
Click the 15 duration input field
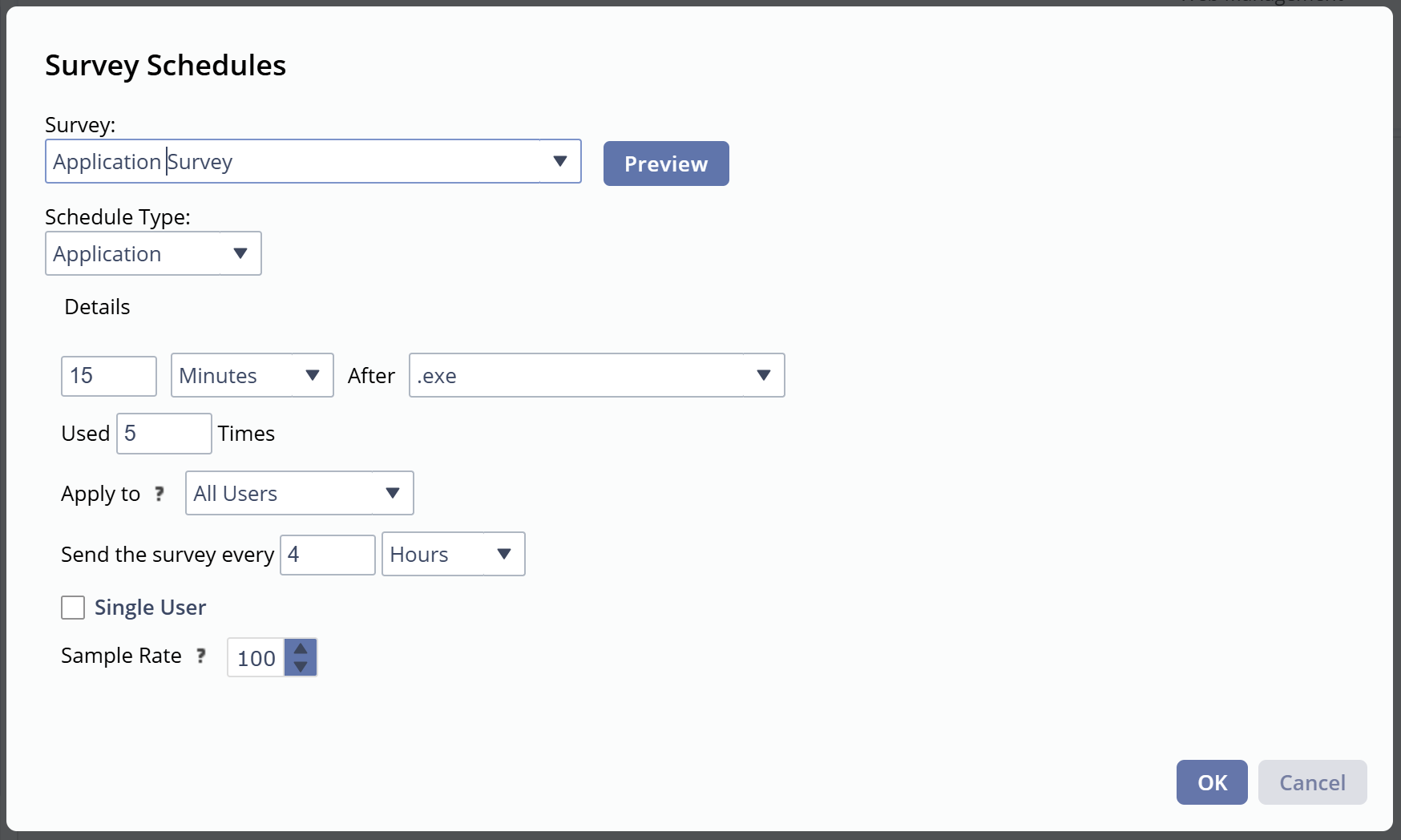(109, 376)
